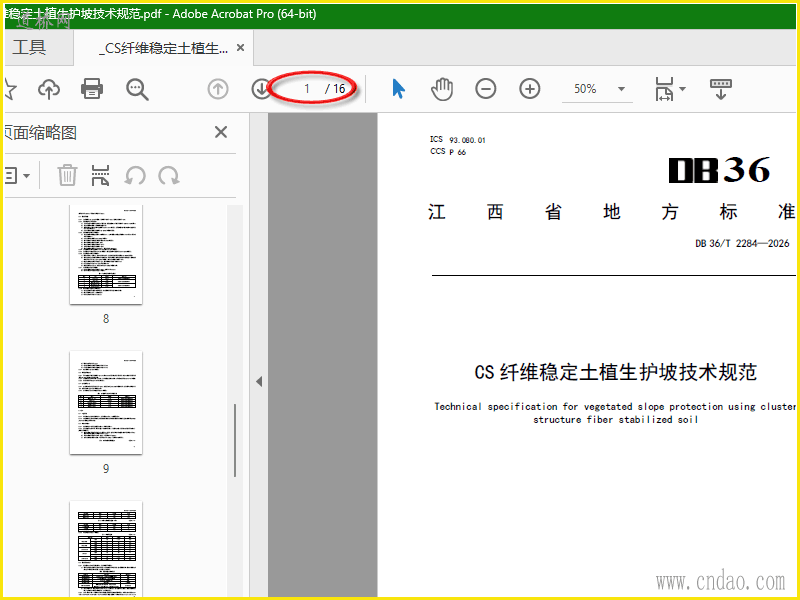Image resolution: width=800 pixels, height=600 pixels.
Task: Click the CCS P 66 text
Action: click(x=448, y=152)
